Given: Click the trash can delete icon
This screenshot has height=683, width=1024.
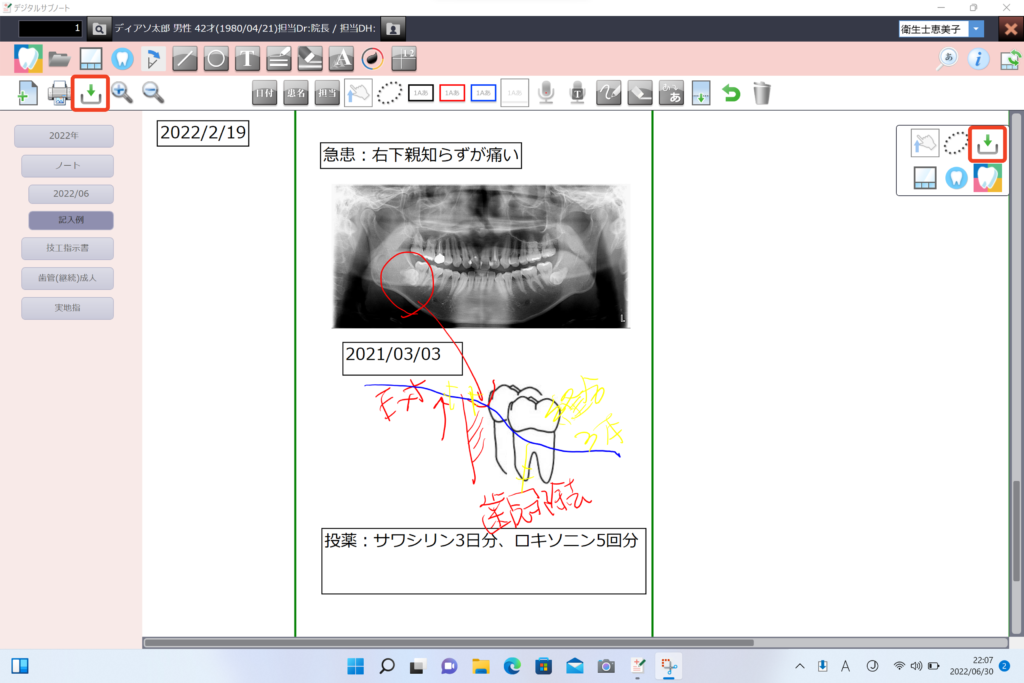Looking at the screenshot, I should coord(762,93).
